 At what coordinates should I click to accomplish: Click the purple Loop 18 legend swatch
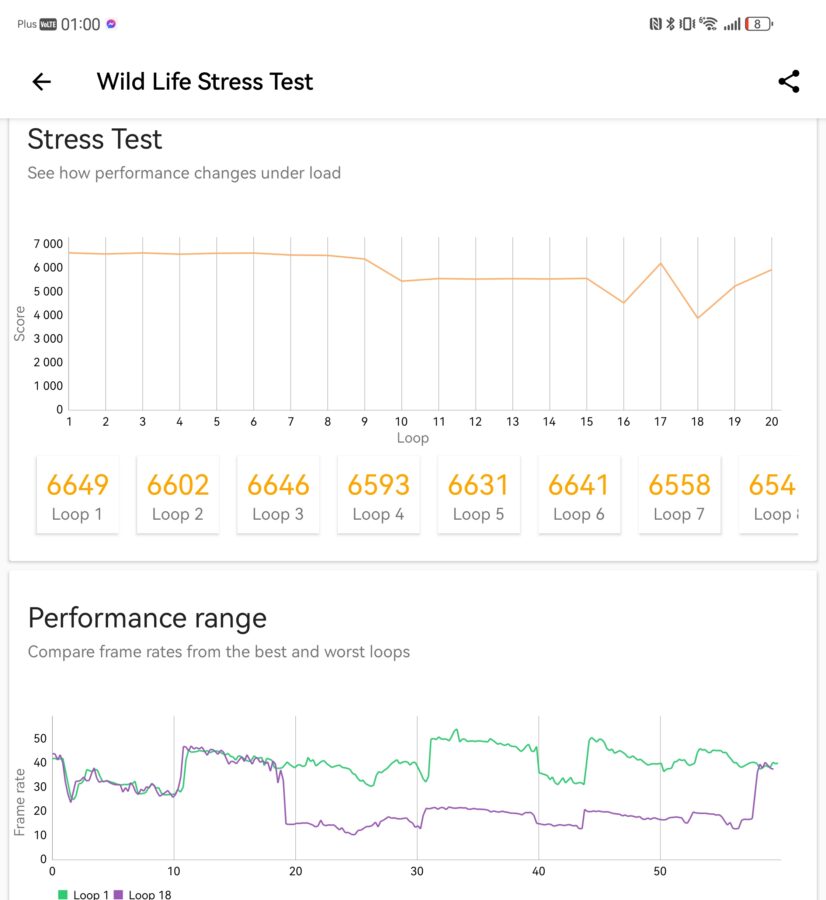119,894
